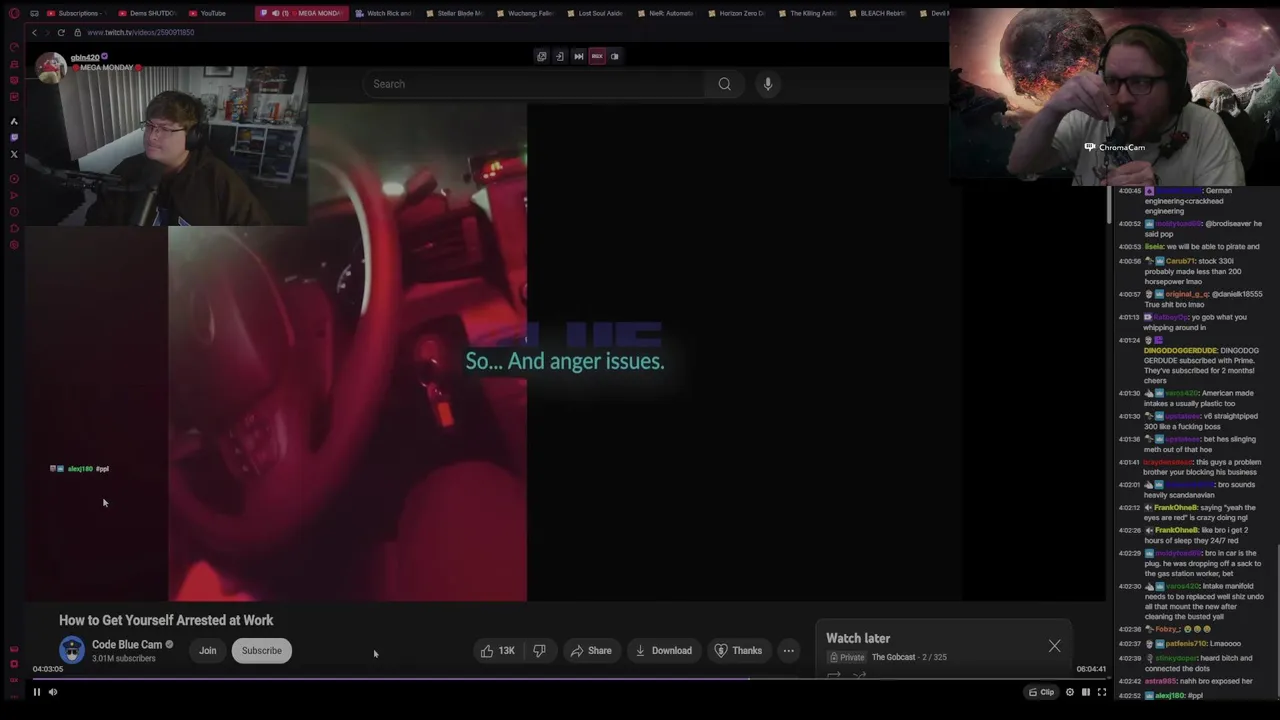Open GX Control speedometer sidebar icon
This screenshot has height=720, width=1280.
tap(14, 47)
